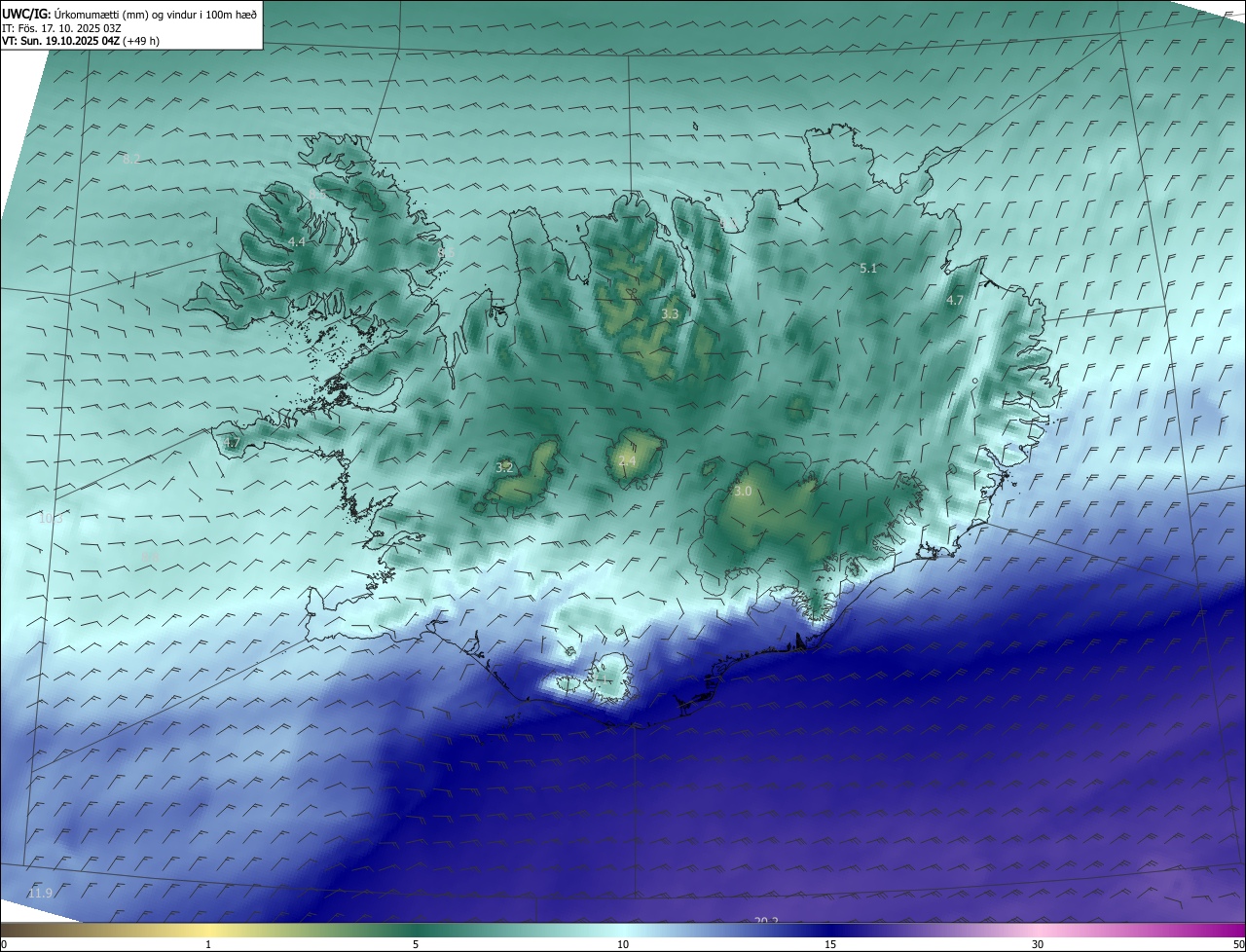1246x952 pixels.
Task: Click the '30' tick on the color scale
Action: pos(1038,944)
